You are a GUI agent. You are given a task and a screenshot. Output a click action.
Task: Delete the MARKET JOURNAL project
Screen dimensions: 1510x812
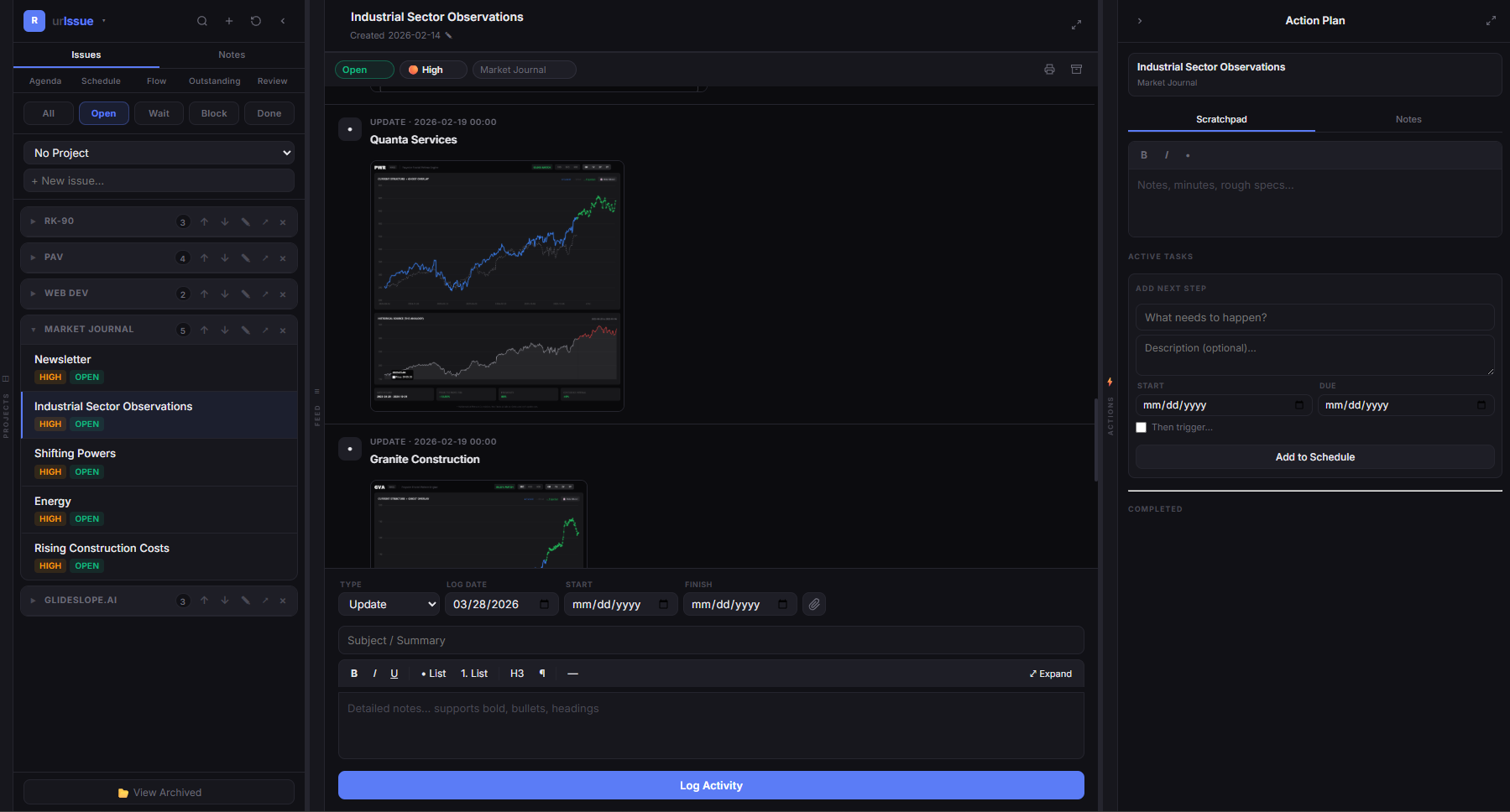283,330
